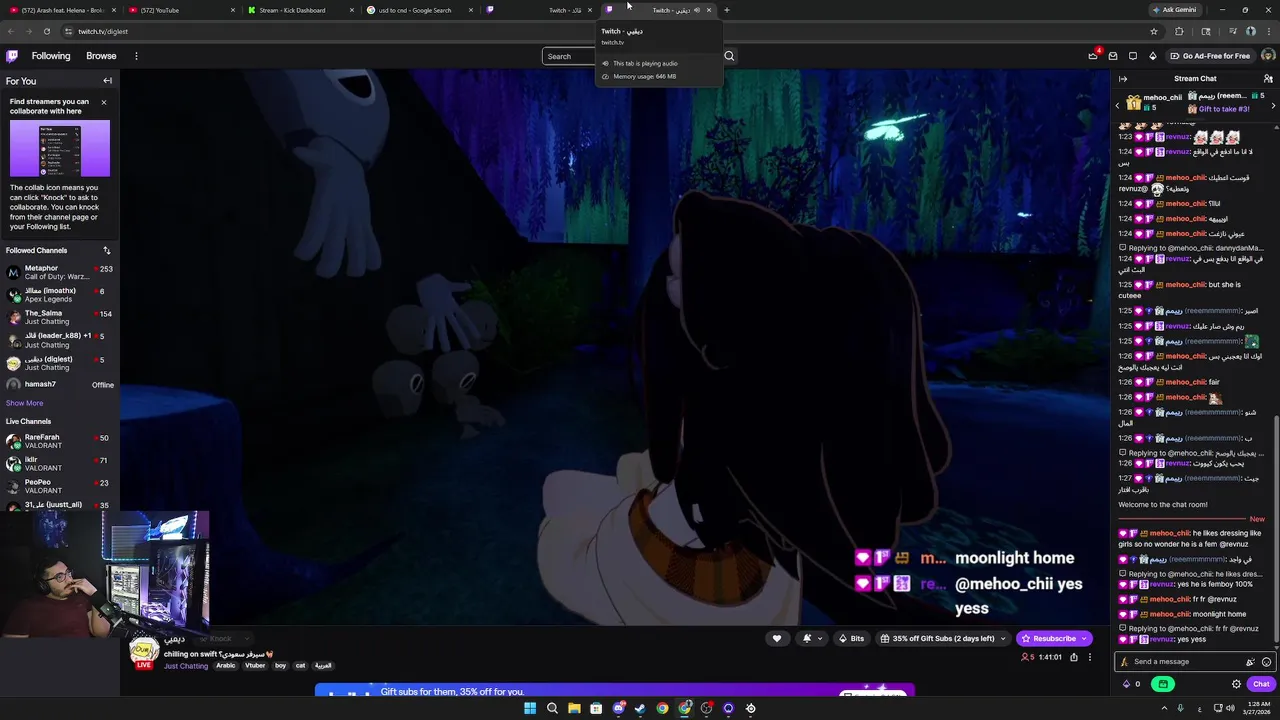Open the chat cheer bits icon in message box
Screen dimensions: 1280x720
coord(1250,661)
